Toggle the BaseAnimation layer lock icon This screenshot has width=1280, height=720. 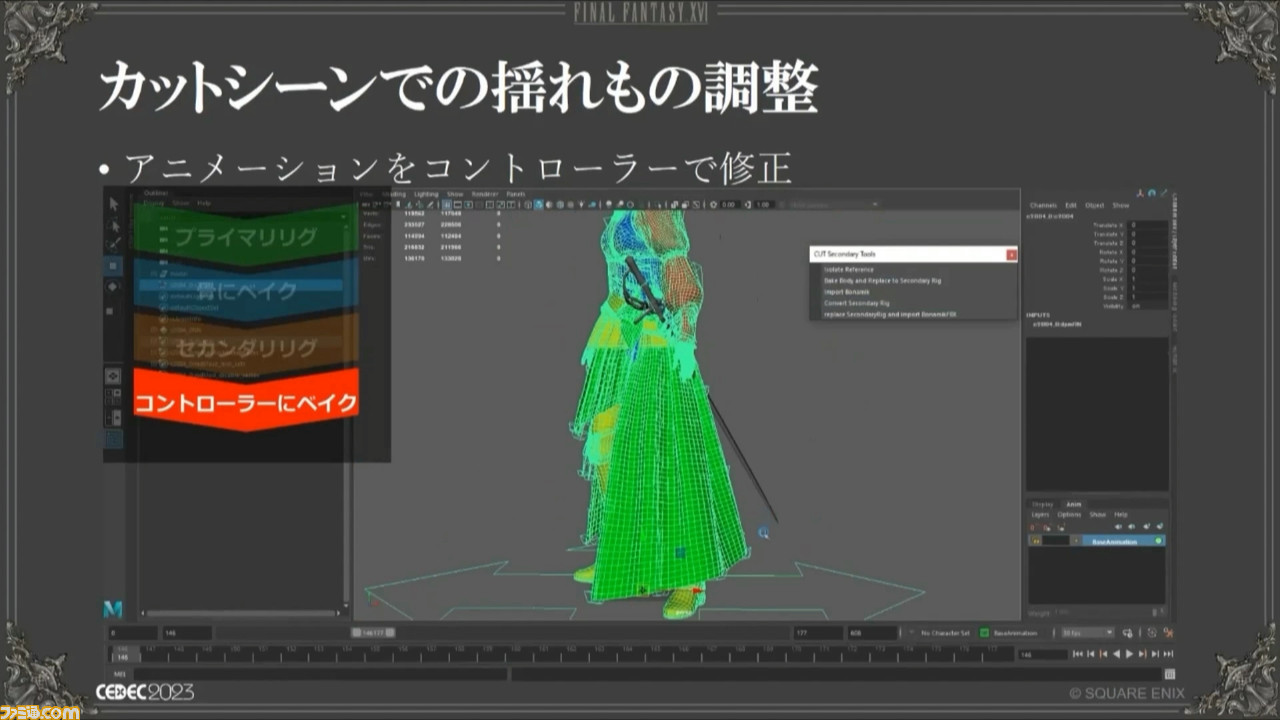pyautogui.click(x=1037, y=541)
